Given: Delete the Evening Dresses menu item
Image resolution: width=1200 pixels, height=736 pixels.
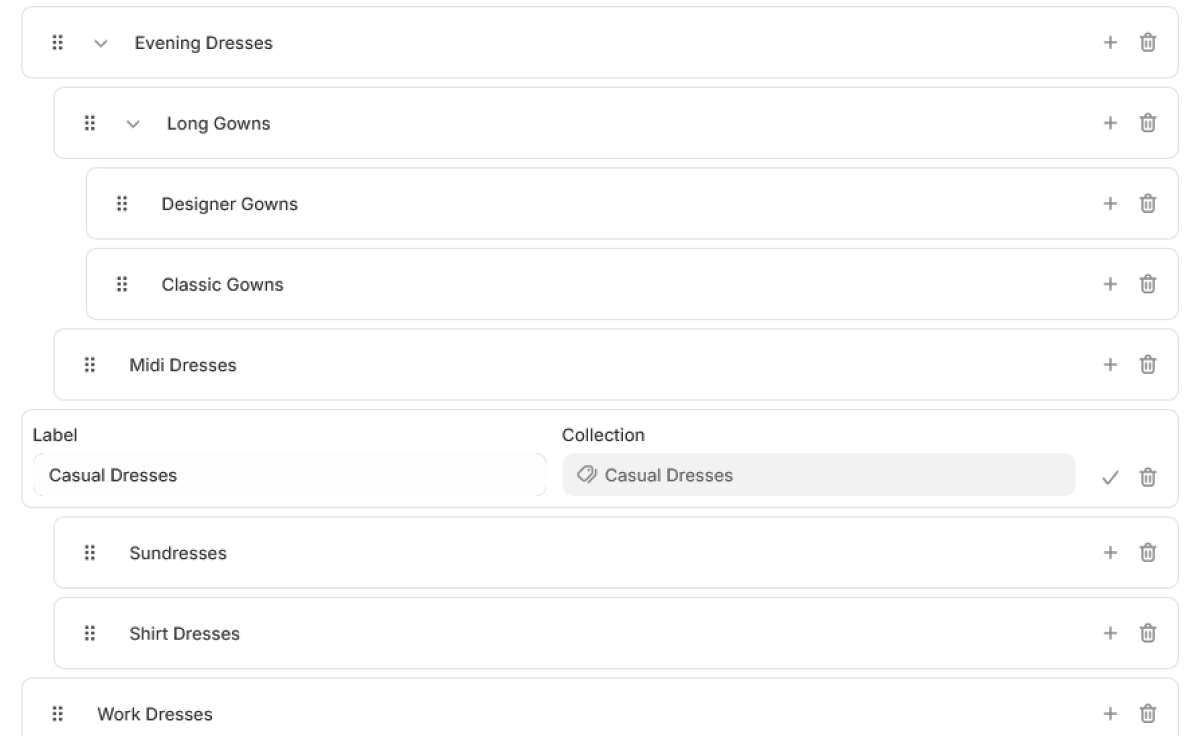Looking at the screenshot, I should coord(1148,43).
